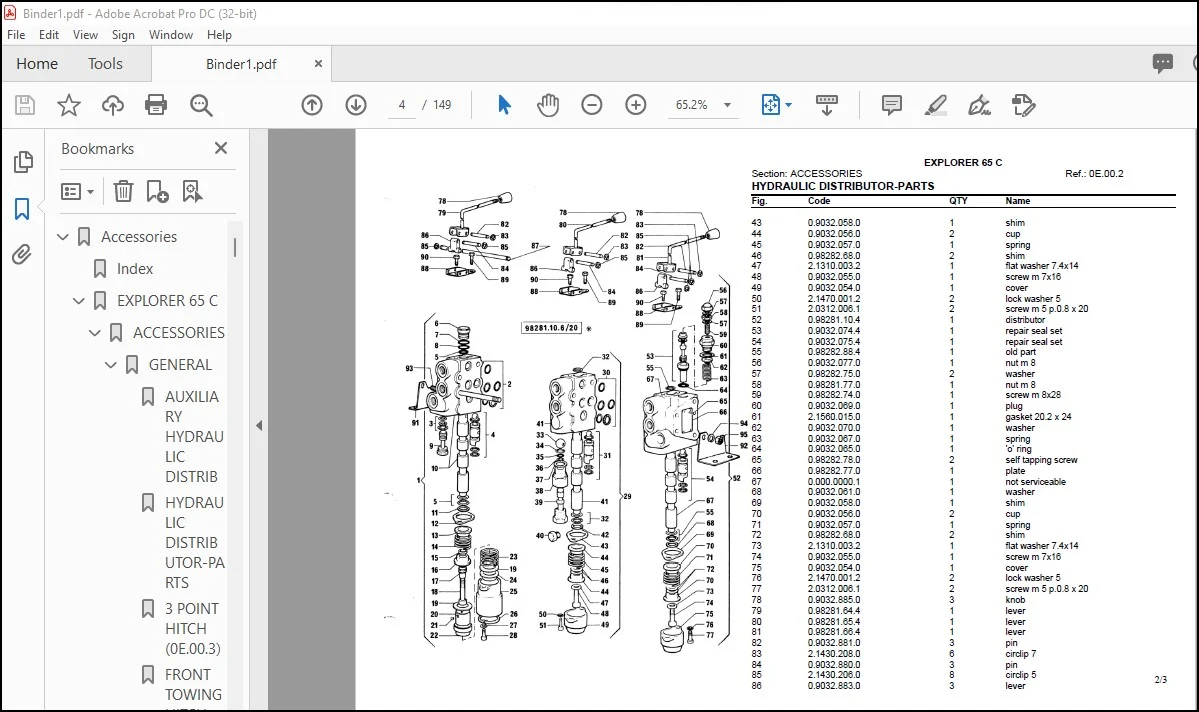Viewport: 1199px width, 712px height.
Task: Open the File menu
Action: click(16, 35)
